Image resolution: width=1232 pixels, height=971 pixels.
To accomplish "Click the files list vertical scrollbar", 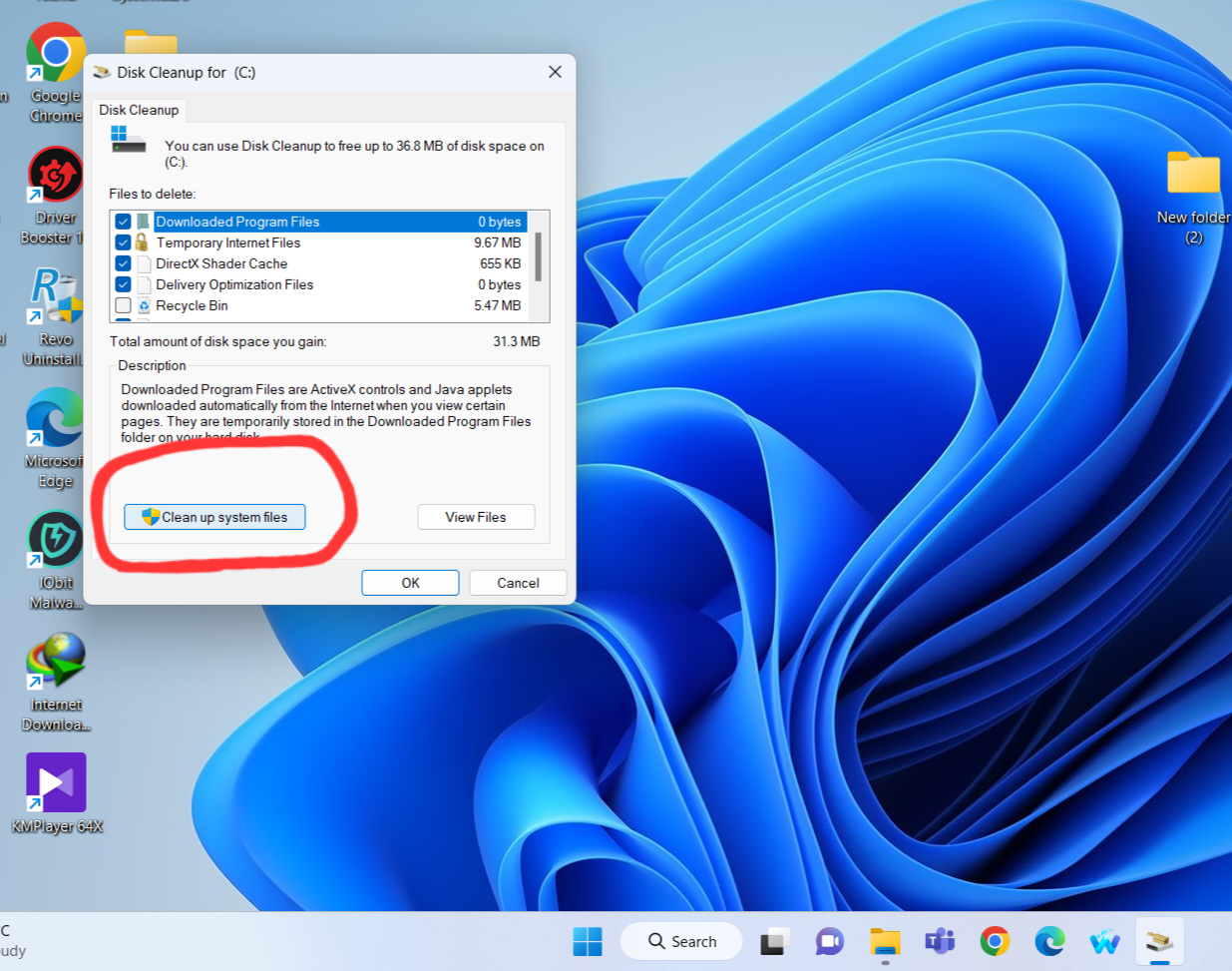I will point(539,257).
